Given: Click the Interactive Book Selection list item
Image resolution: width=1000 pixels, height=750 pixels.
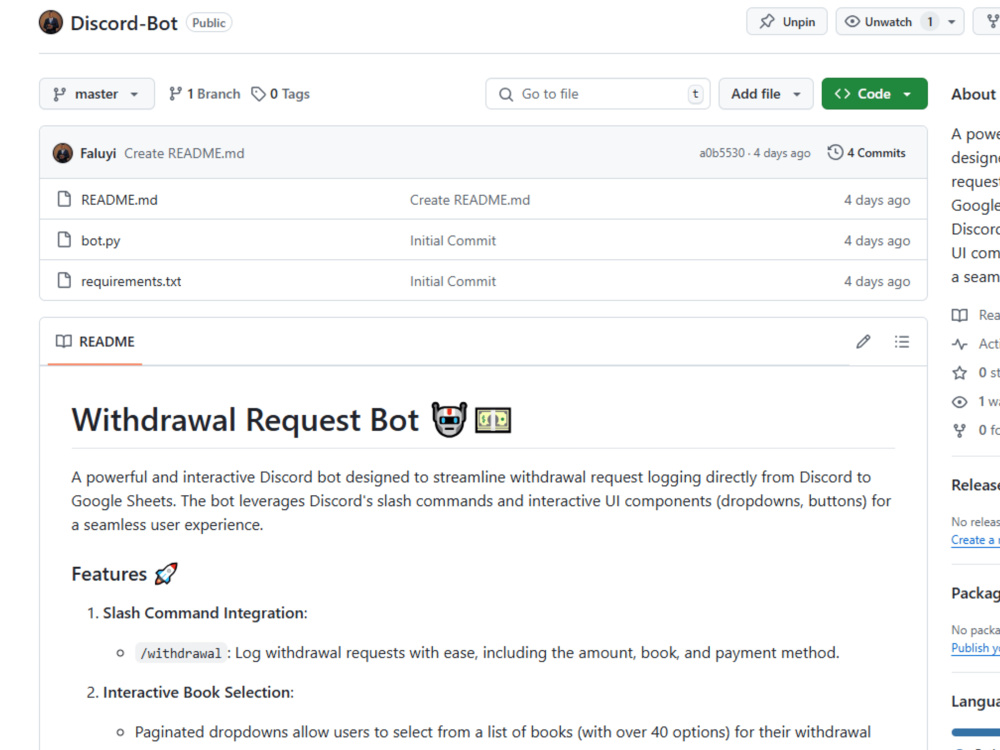Looking at the screenshot, I should click(198, 693).
